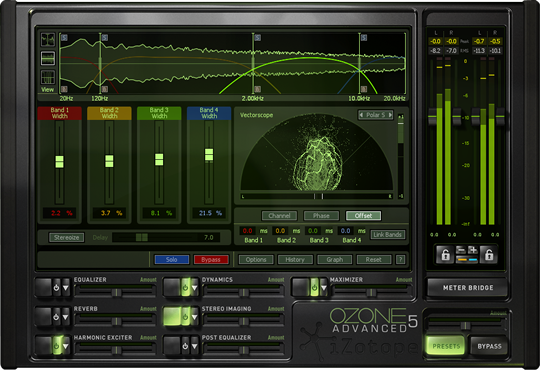The width and height of the screenshot is (540, 370).
Task: Open the Options button
Action: click(256, 259)
